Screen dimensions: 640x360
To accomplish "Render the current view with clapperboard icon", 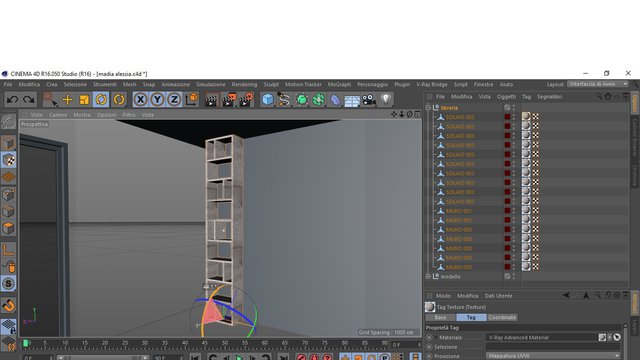I will tap(211, 99).
